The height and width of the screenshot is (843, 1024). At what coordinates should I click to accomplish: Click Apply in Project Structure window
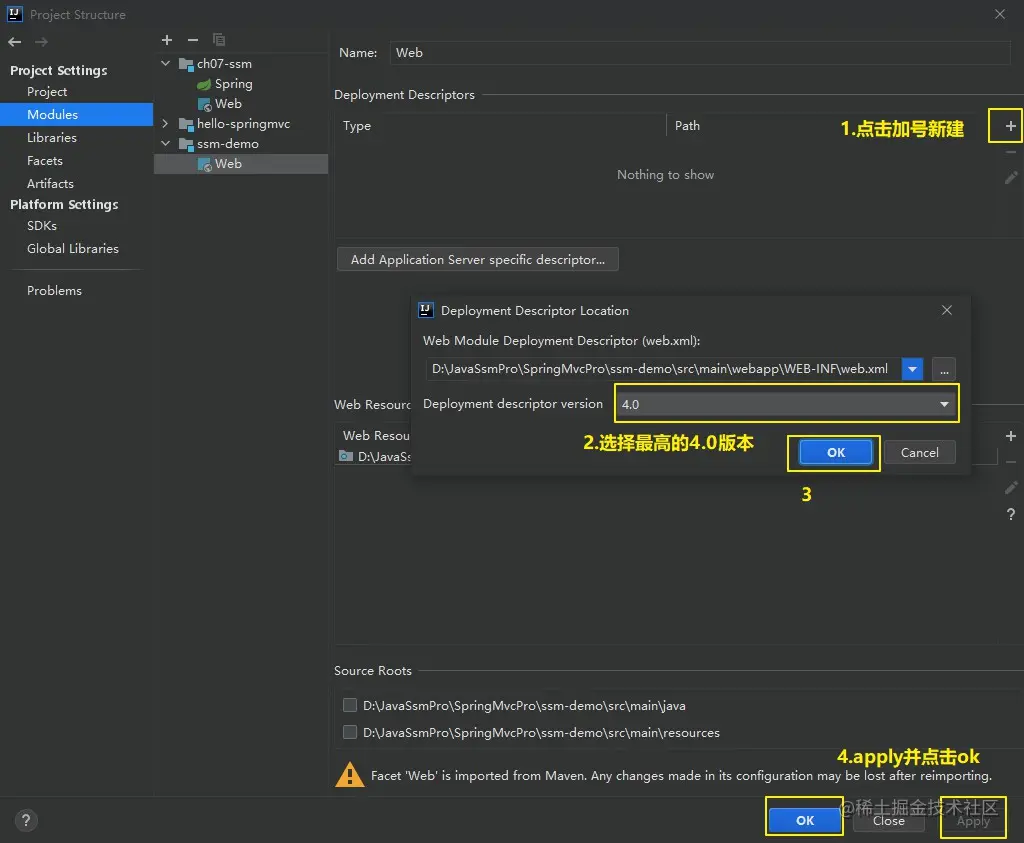click(x=973, y=820)
